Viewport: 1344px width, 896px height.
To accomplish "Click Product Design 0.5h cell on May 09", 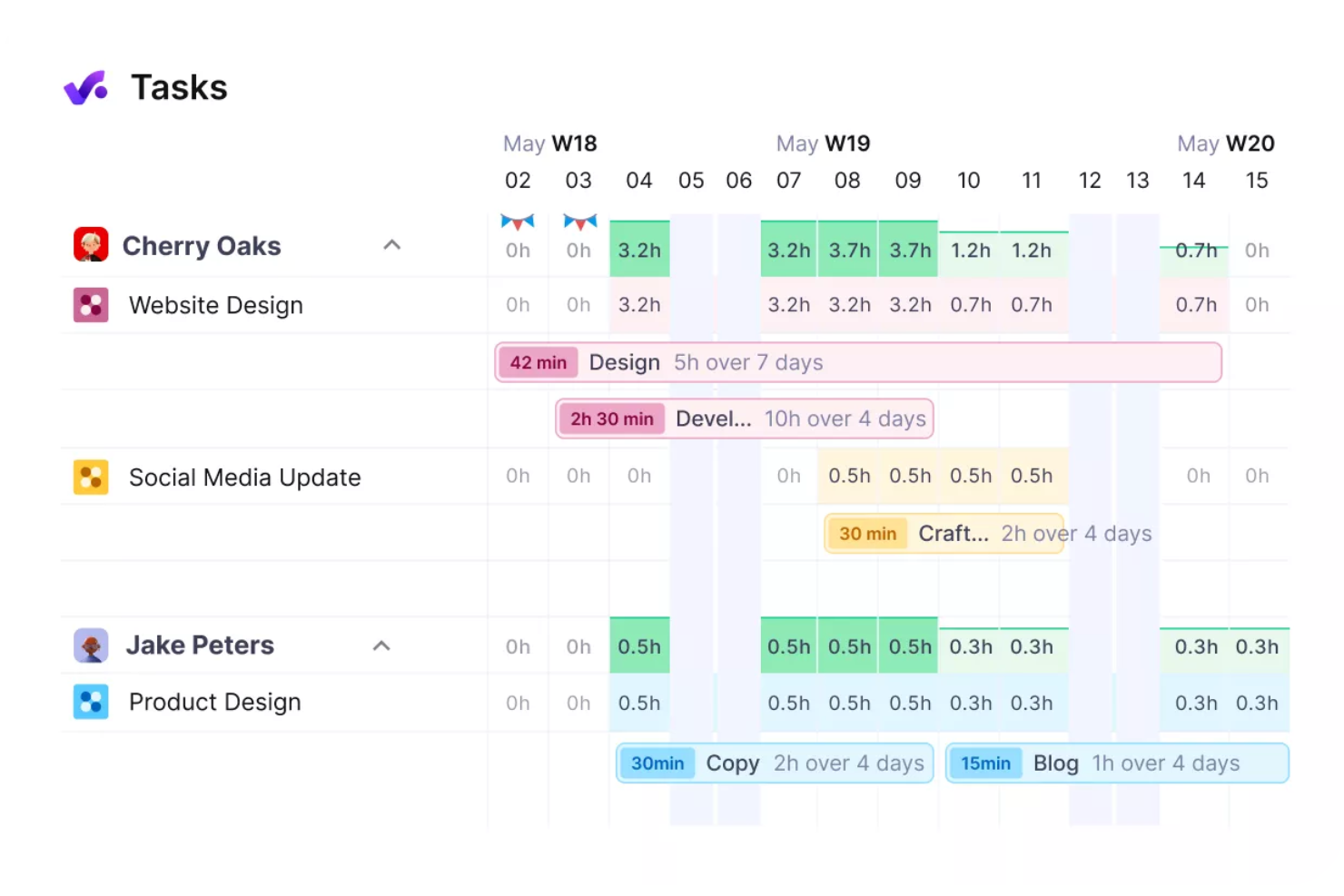I will coord(909,703).
